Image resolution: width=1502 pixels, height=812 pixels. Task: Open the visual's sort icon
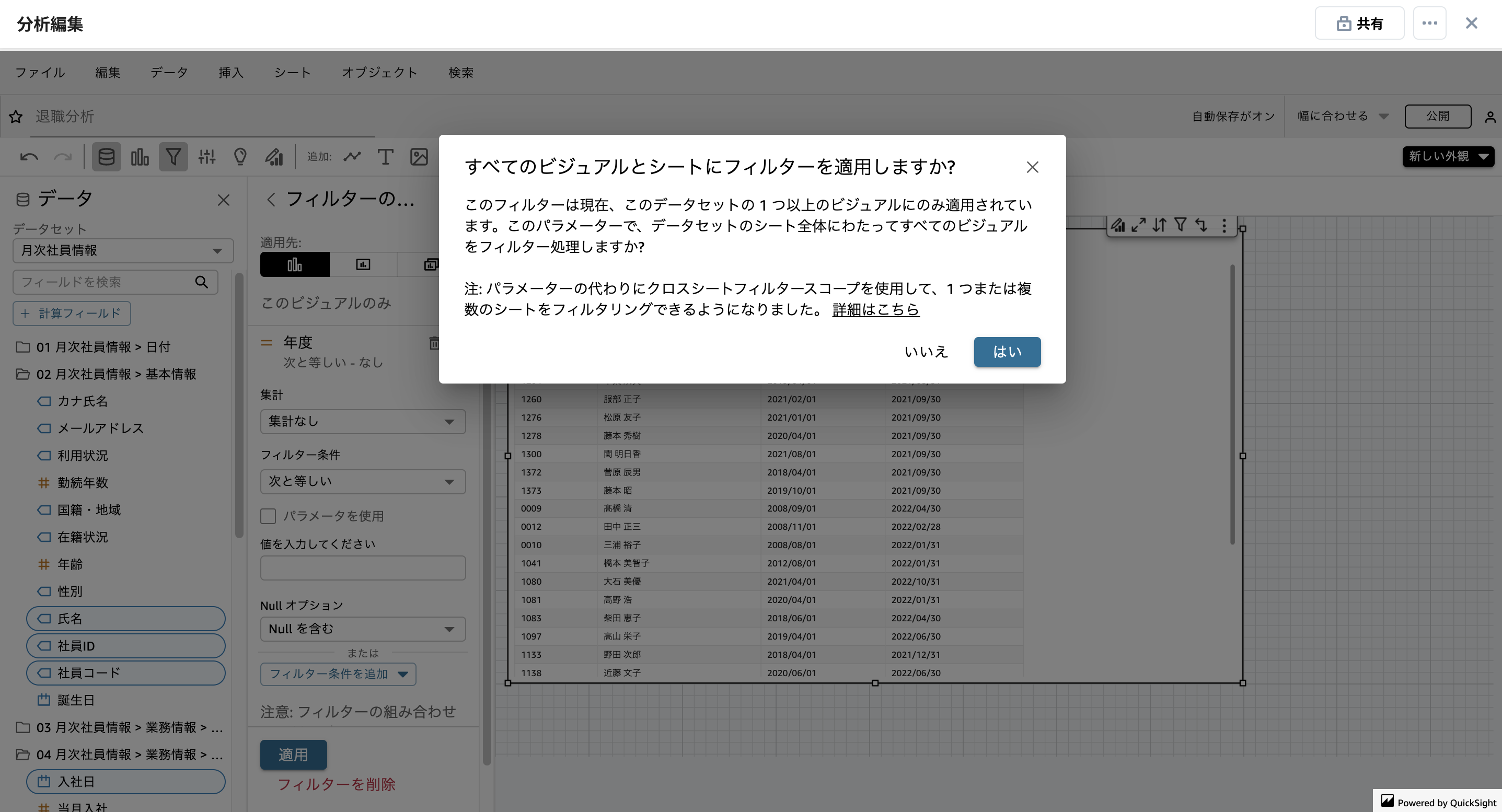tap(1159, 225)
